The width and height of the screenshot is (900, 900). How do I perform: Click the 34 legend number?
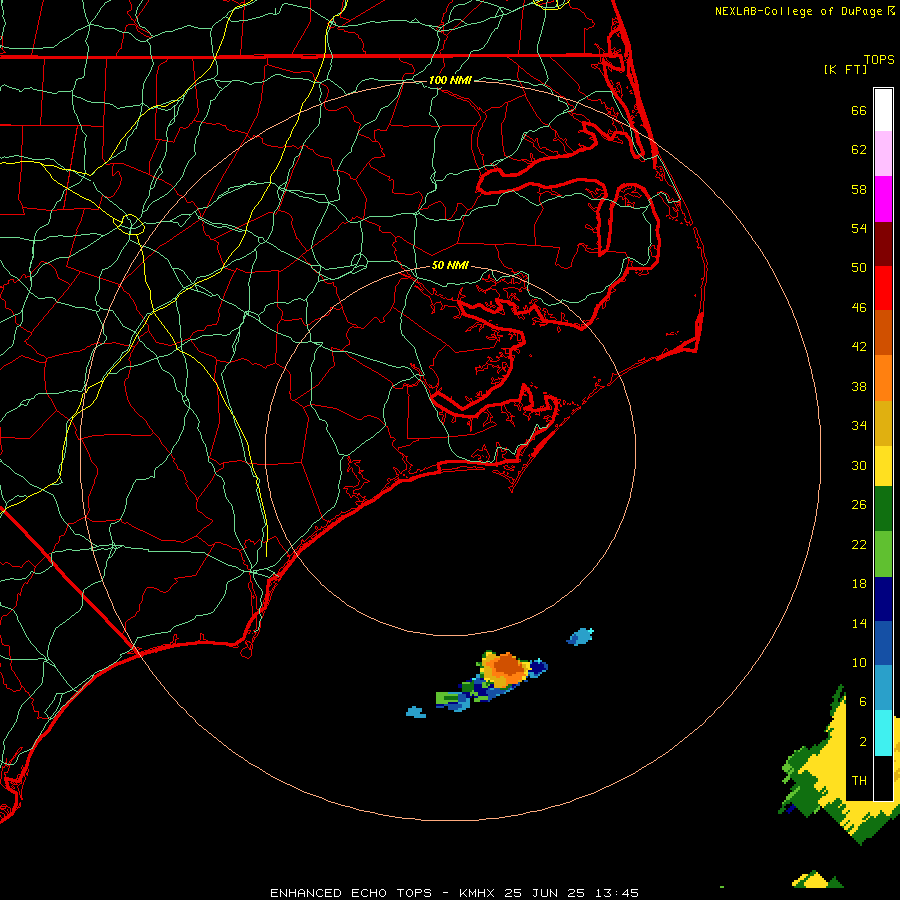coord(859,426)
